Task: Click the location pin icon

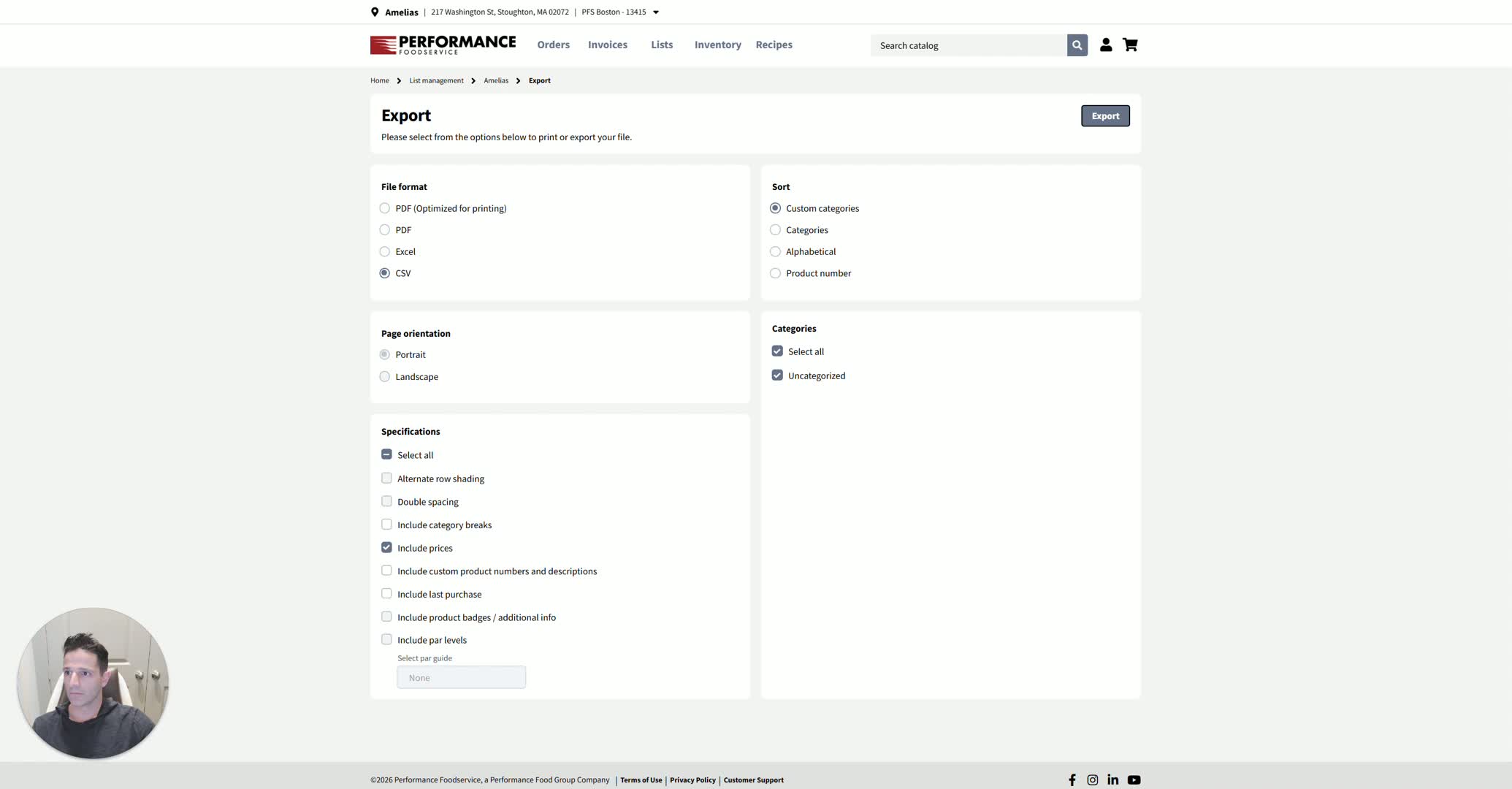Action: pyautogui.click(x=375, y=12)
